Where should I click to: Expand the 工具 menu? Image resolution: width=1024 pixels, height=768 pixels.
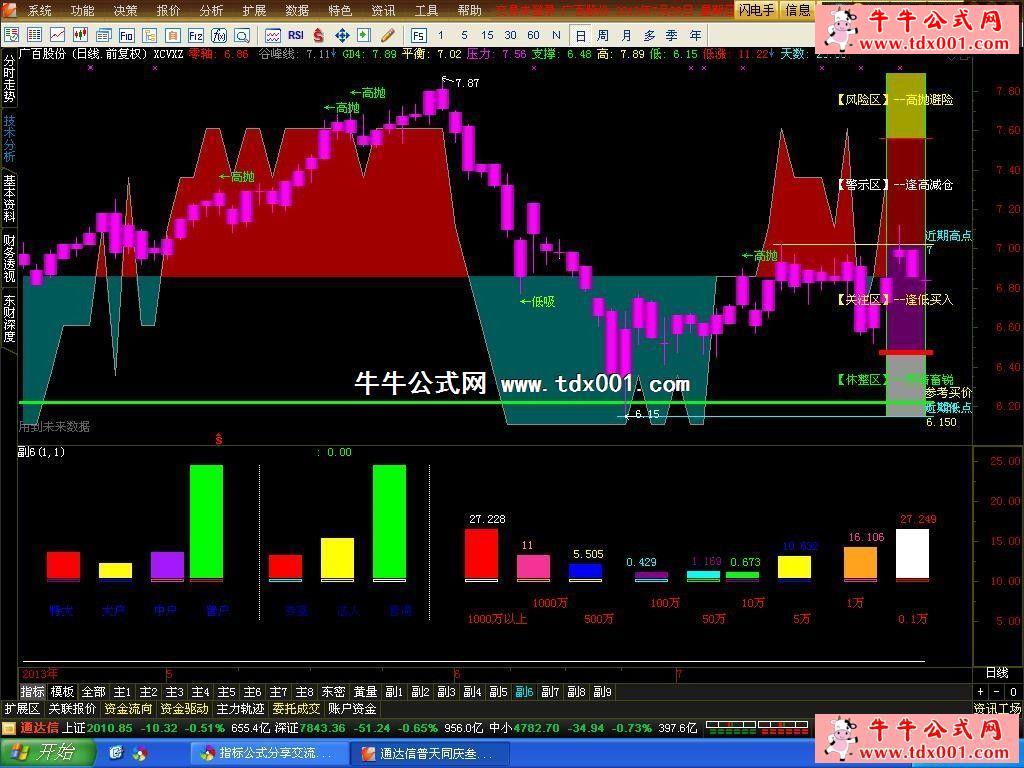(x=426, y=11)
